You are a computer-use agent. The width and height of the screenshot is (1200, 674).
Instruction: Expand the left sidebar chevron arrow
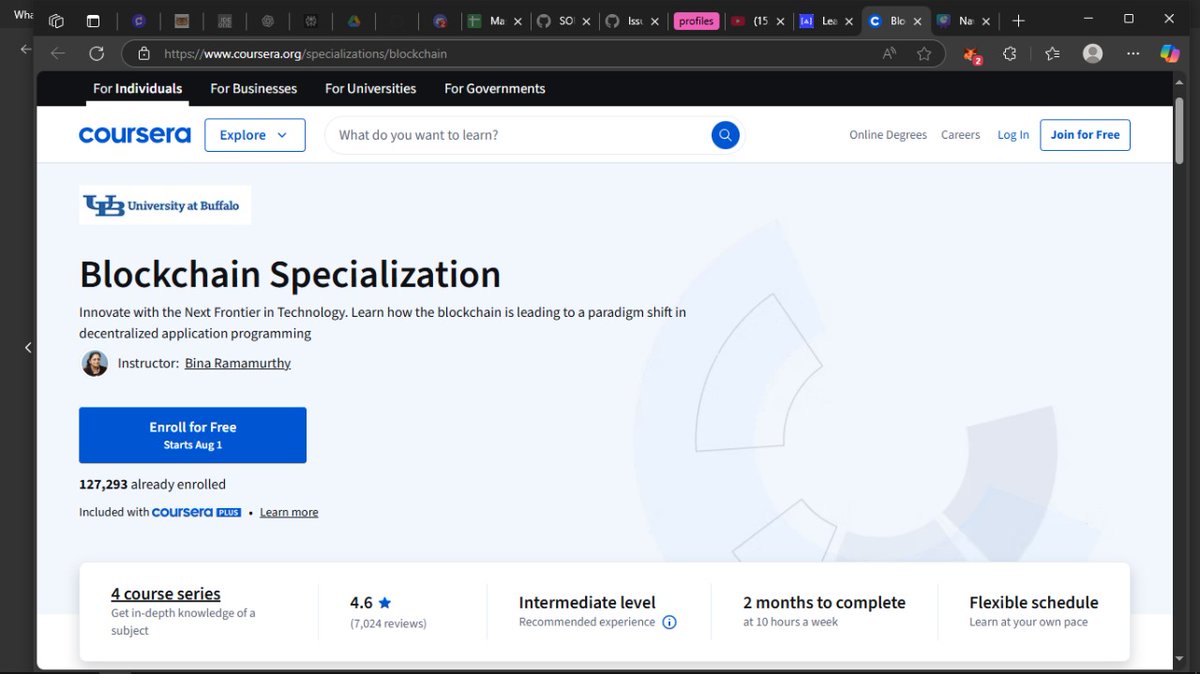point(28,347)
